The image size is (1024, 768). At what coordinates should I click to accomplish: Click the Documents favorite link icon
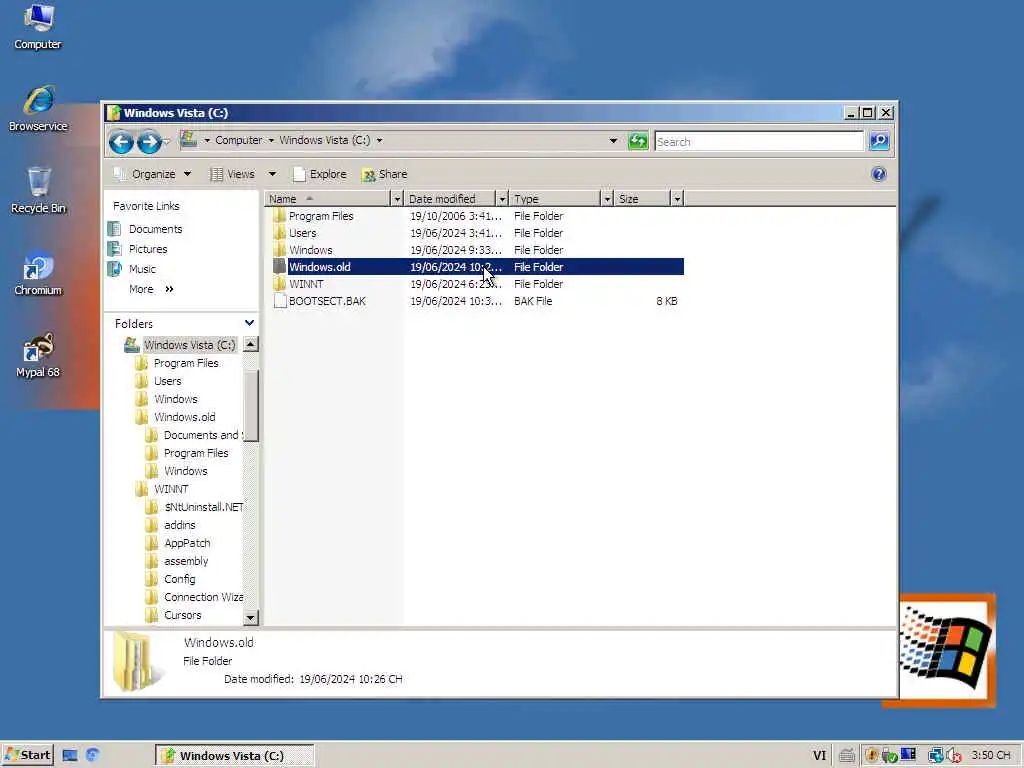pos(115,229)
